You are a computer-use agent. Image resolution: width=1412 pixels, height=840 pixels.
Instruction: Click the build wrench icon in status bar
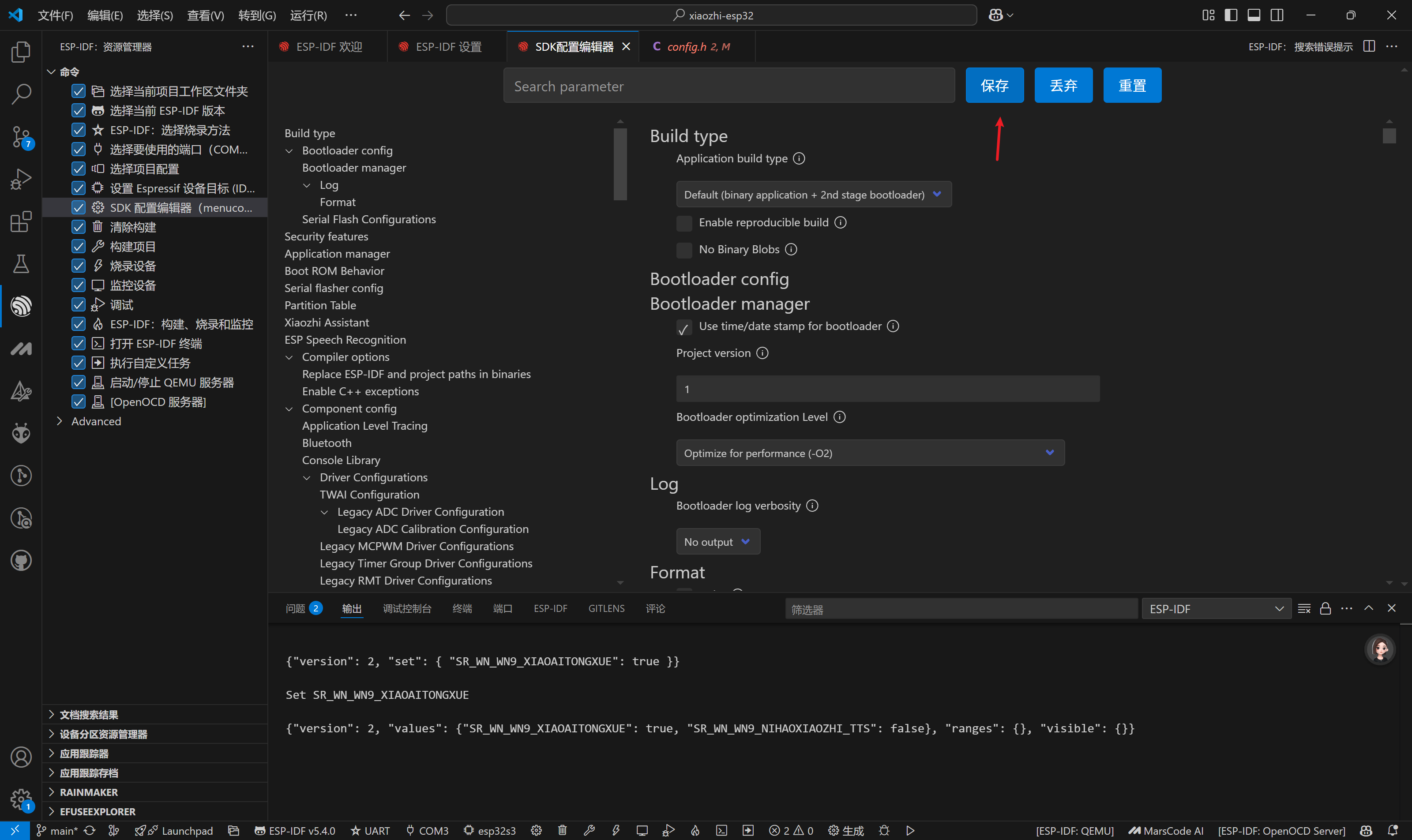589,830
